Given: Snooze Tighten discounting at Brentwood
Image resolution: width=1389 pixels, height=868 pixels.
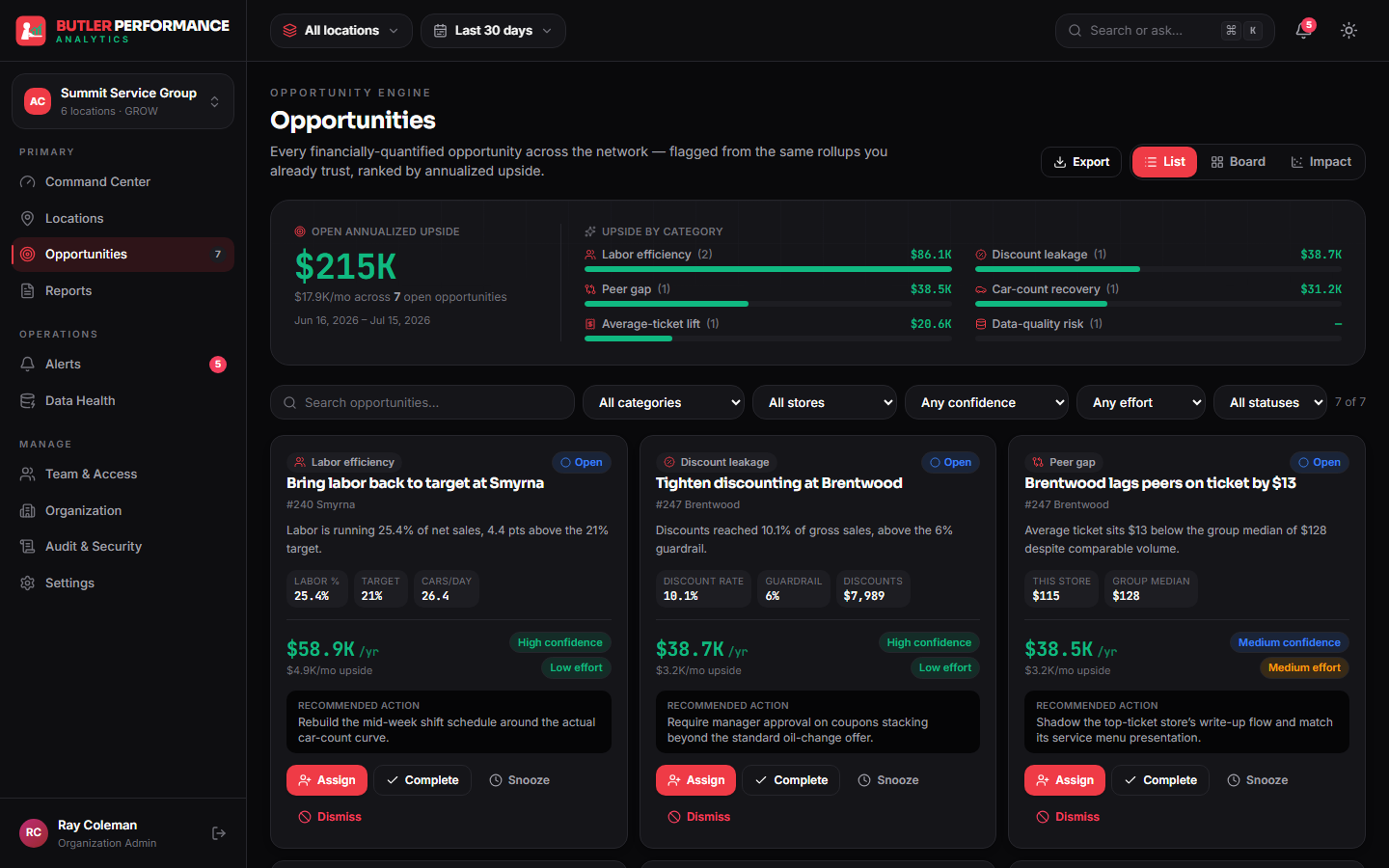Looking at the screenshot, I should (888, 780).
